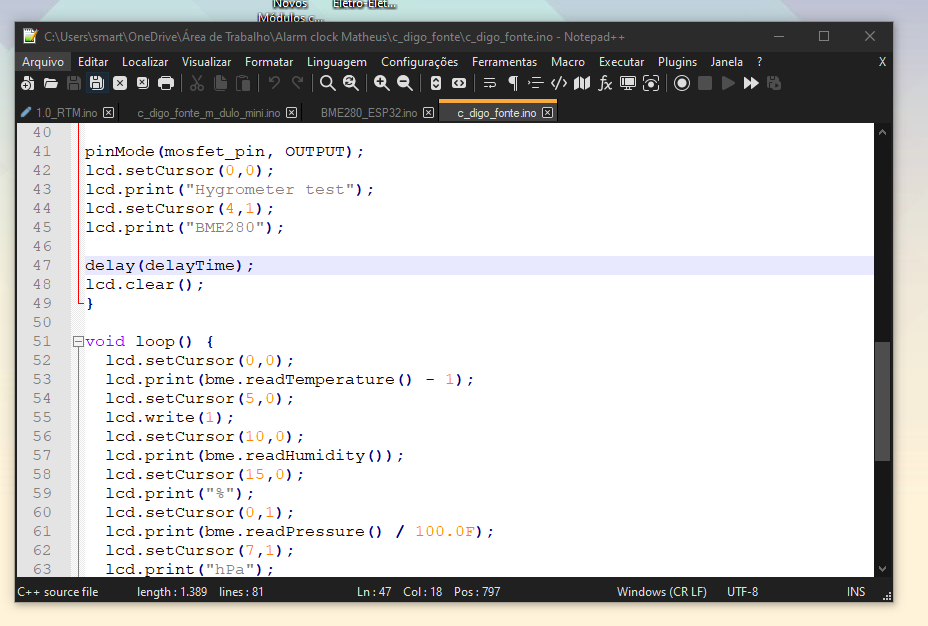
Task: Click the stop macro recording icon
Action: click(x=705, y=83)
